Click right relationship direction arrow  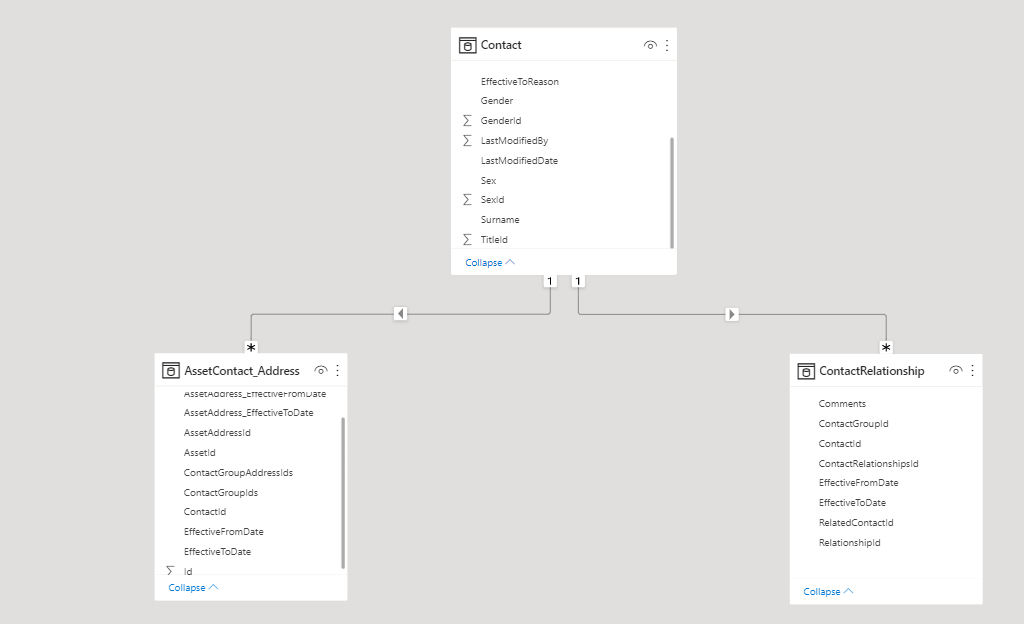pos(732,314)
